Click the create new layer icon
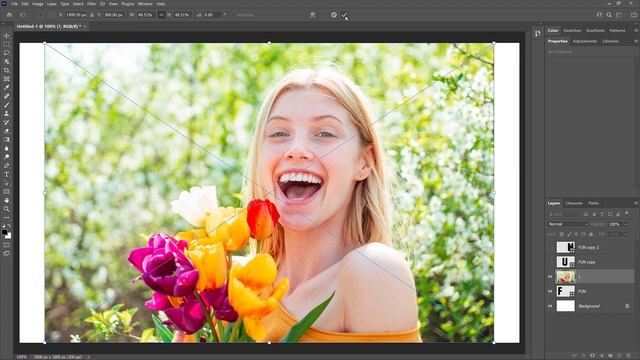This screenshot has height=360, width=640. (x=620, y=356)
